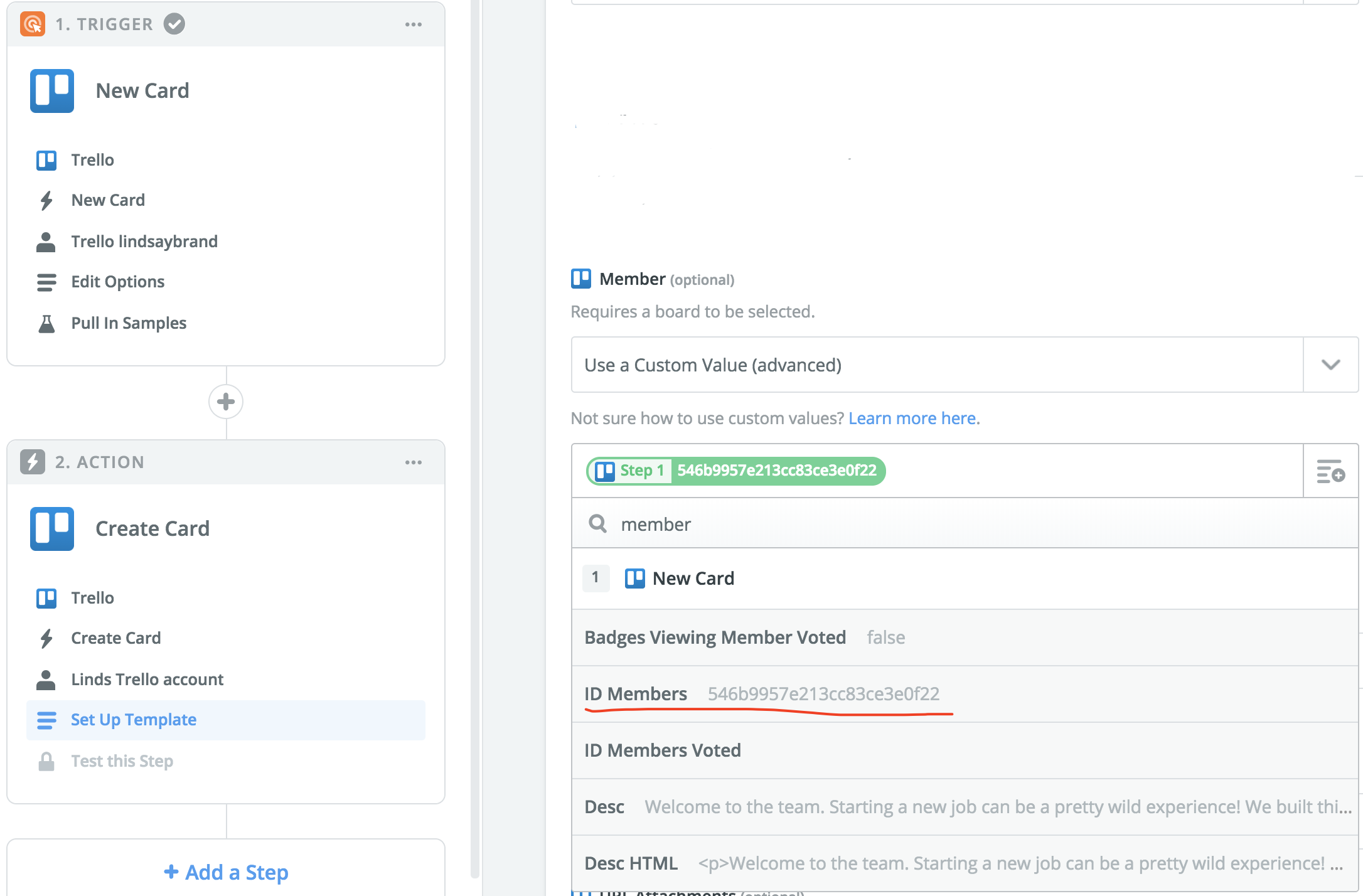The height and width of the screenshot is (896, 1363).
Task: Click the left panel vertical scrollbar
Action: click(x=475, y=439)
